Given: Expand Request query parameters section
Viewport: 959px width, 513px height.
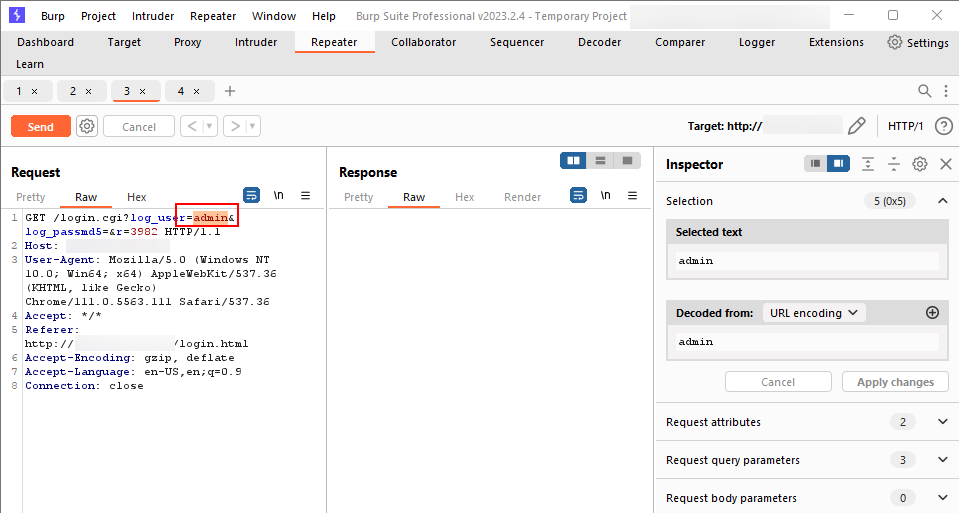Looking at the screenshot, I should point(942,459).
